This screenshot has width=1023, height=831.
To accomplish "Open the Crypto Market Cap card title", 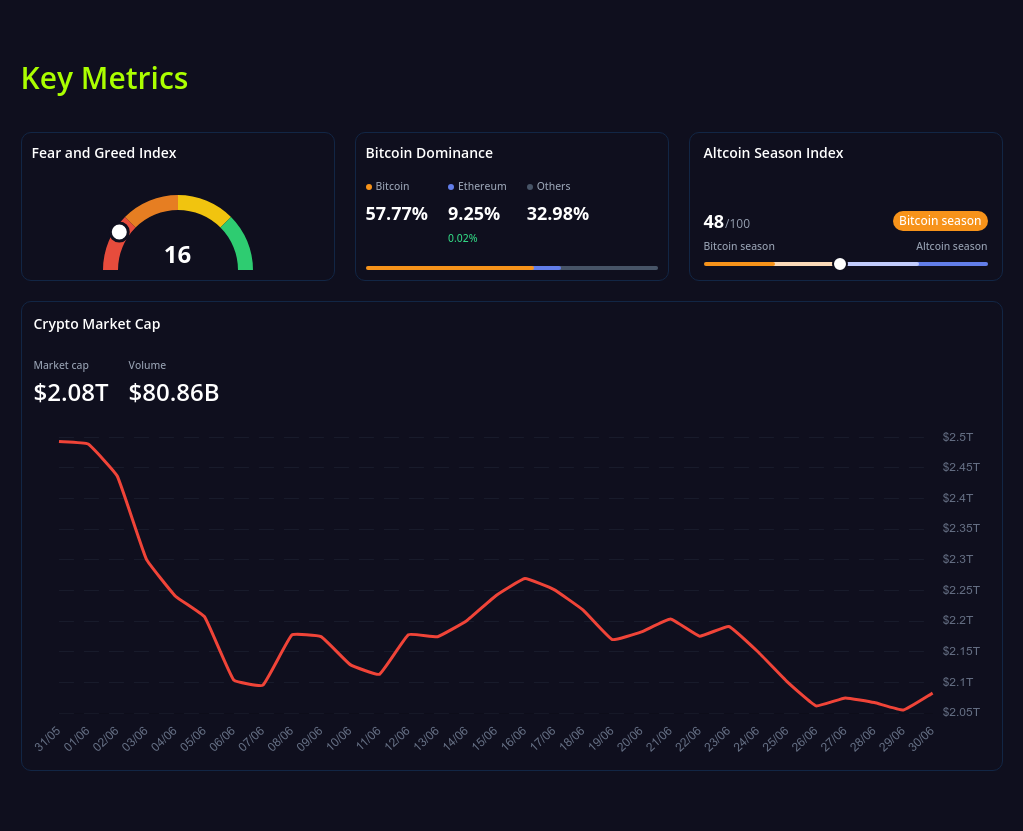I will click(97, 324).
